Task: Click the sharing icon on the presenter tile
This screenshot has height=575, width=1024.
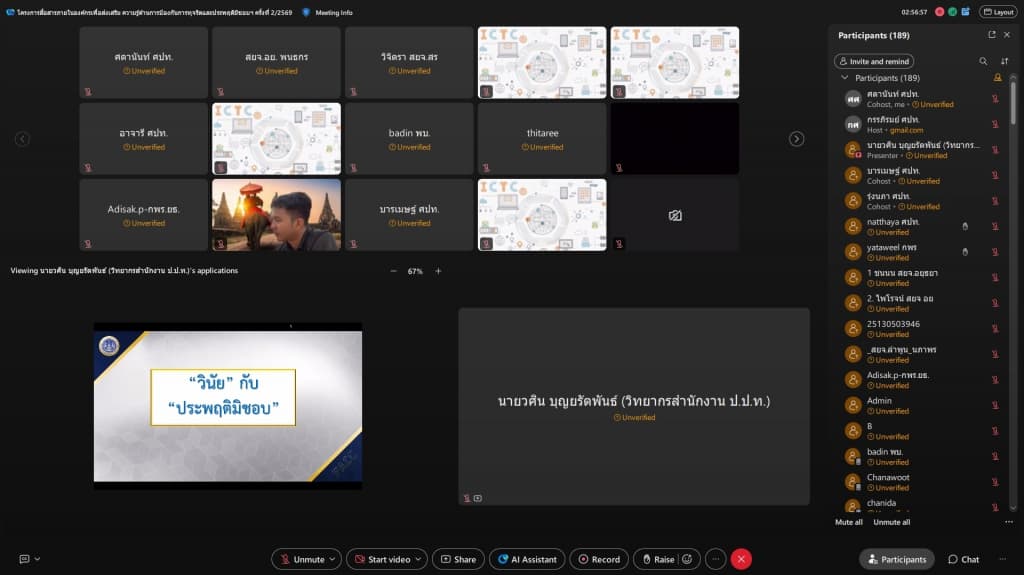Action: point(478,499)
